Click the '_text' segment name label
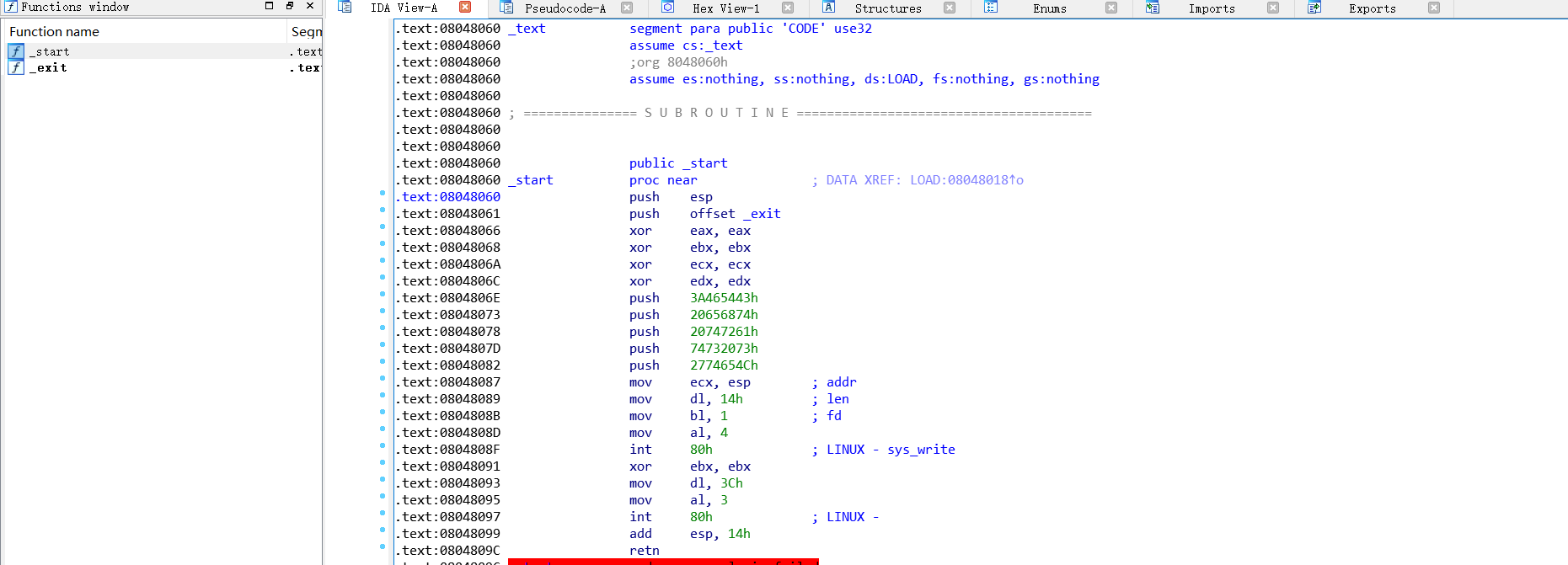This screenshot has width=1568, height=565. (x=527, y=29)
